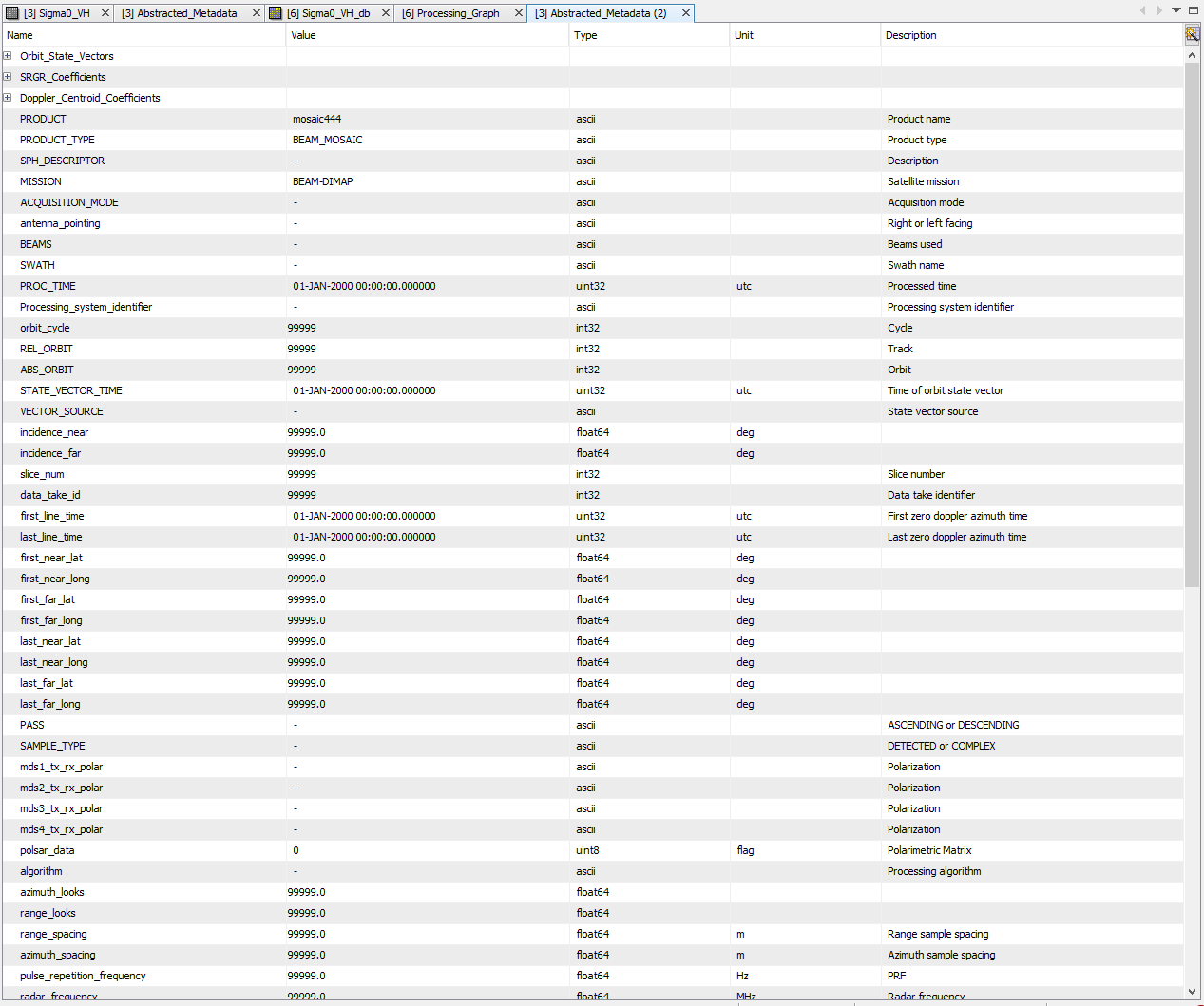The image size is (1204, 1006).
Task: Expand the Doppler_Centroid_Coefficients node
Action: click(8, 98)
